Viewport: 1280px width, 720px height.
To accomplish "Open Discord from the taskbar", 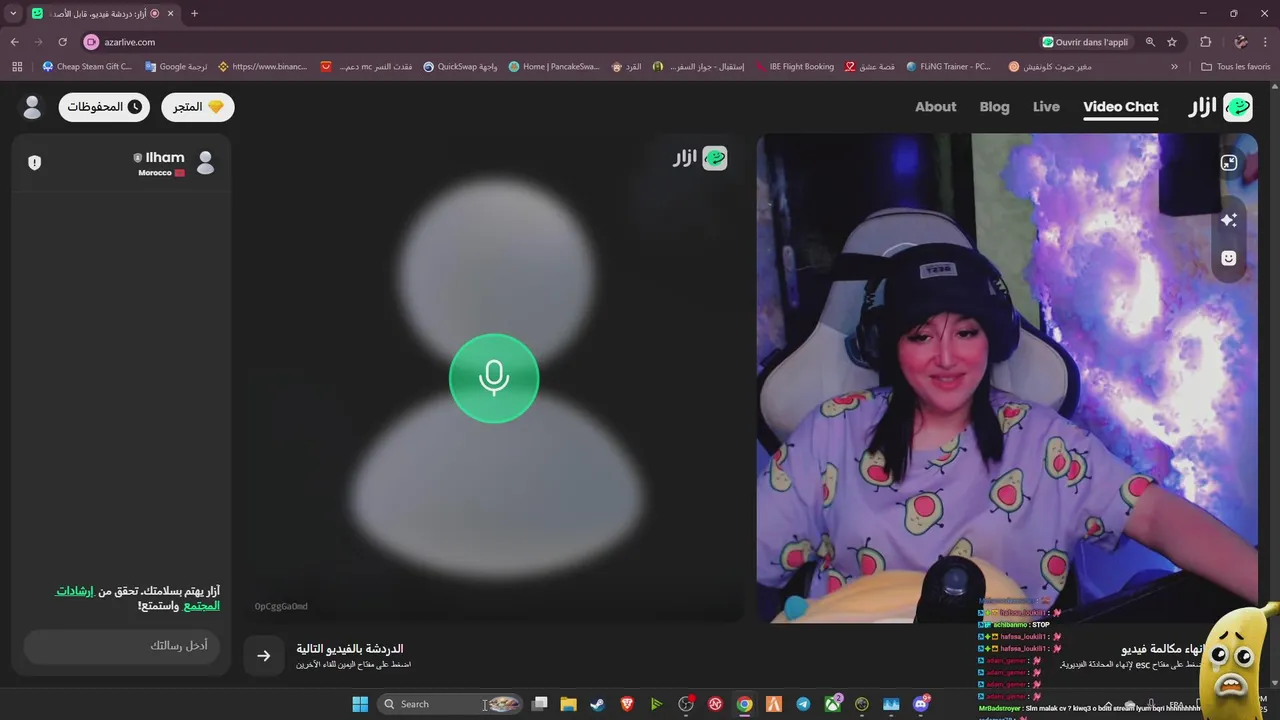I will click(920, 704).
